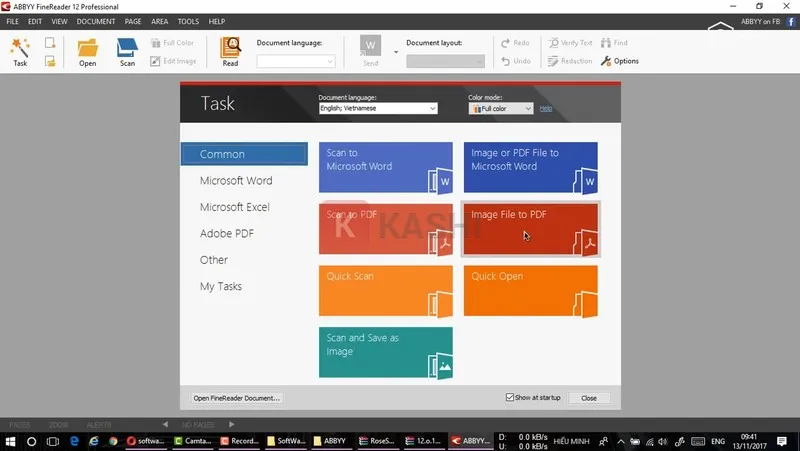Open the toolbar Document language dropdown

click(296, 61)
